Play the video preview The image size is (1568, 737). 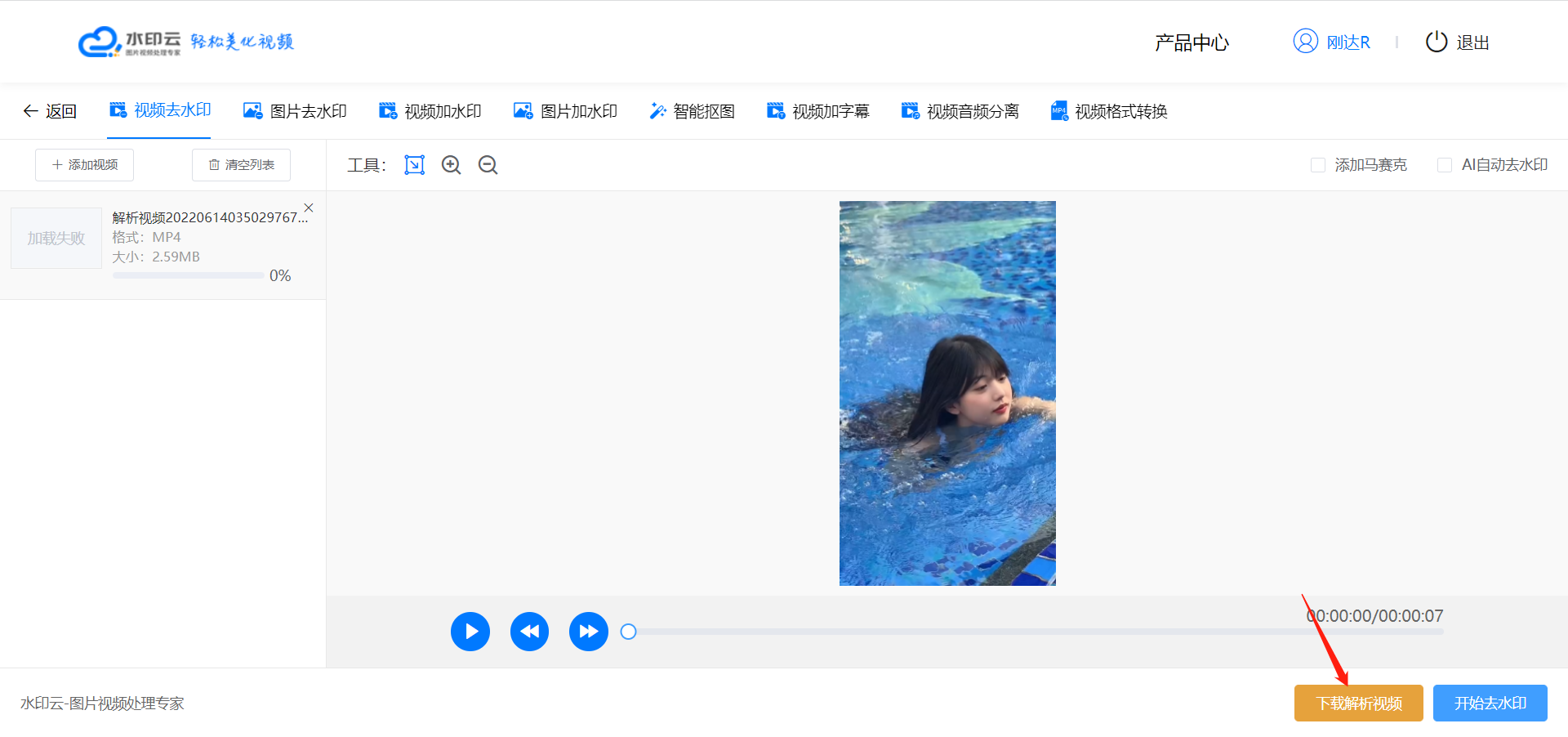click(x=470, y=632)
